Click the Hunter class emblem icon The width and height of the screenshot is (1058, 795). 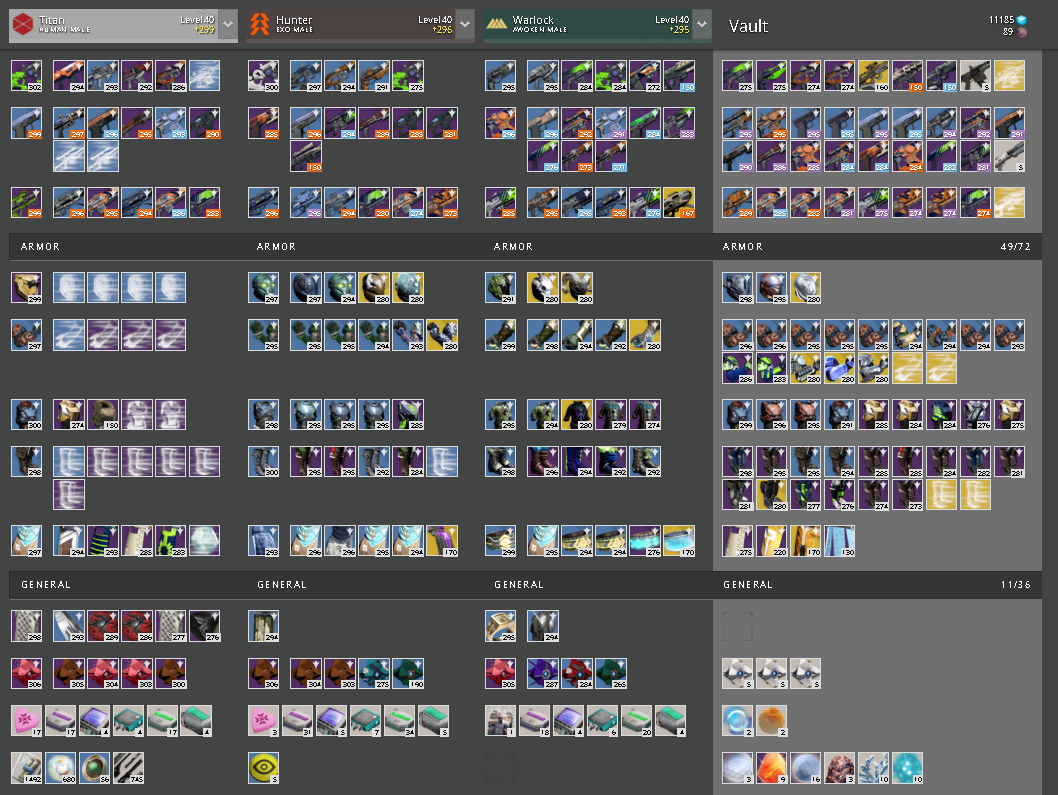point(260,25)
